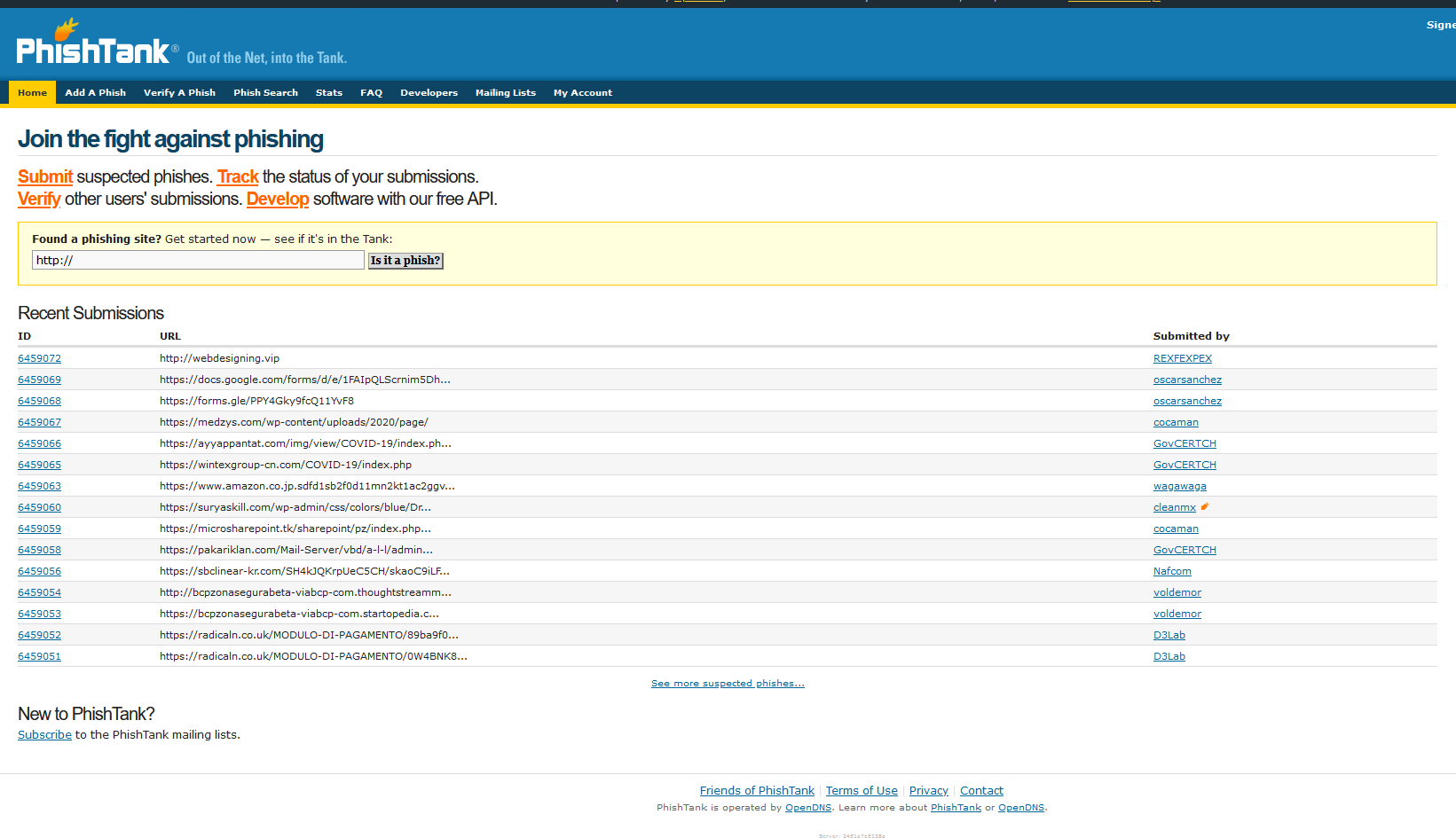
Task: Open the Stats menu item
Action: coord(328,92)
